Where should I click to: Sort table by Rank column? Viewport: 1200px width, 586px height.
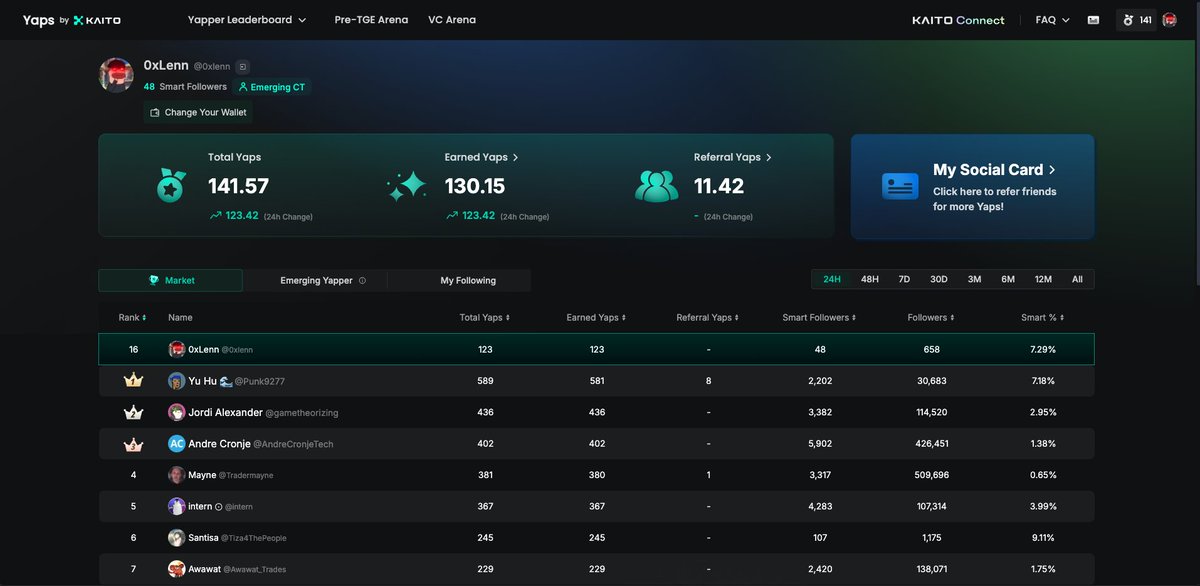click(x=132, y=318)
